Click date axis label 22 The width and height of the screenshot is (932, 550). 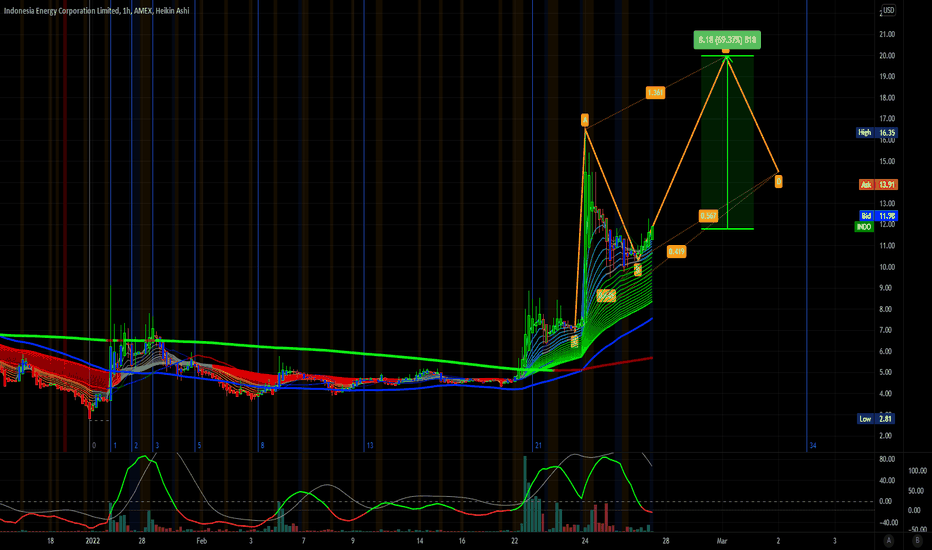pyautogui.click(x=514, y=541)
